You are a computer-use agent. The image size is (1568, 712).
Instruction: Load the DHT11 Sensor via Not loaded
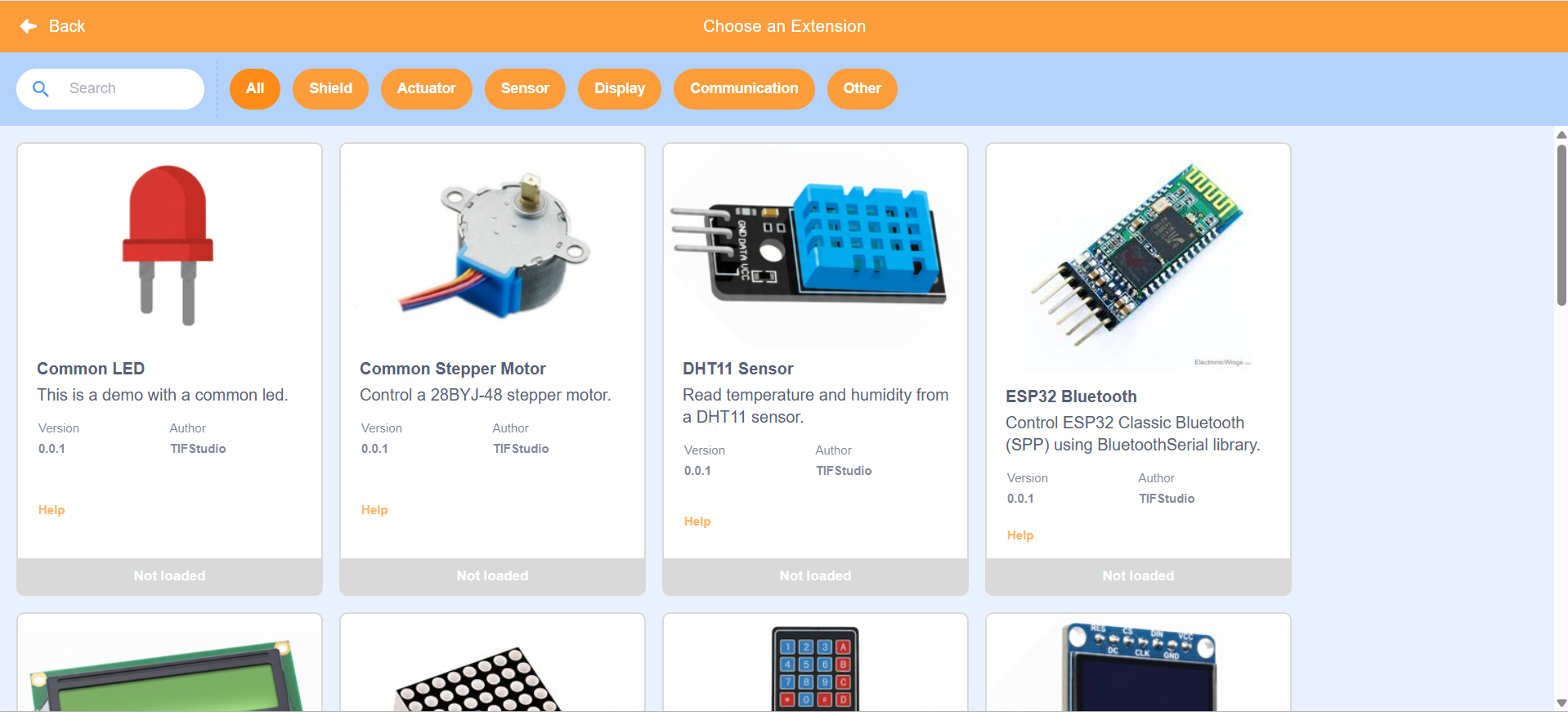pyautogui.click(x=815, y=576)
